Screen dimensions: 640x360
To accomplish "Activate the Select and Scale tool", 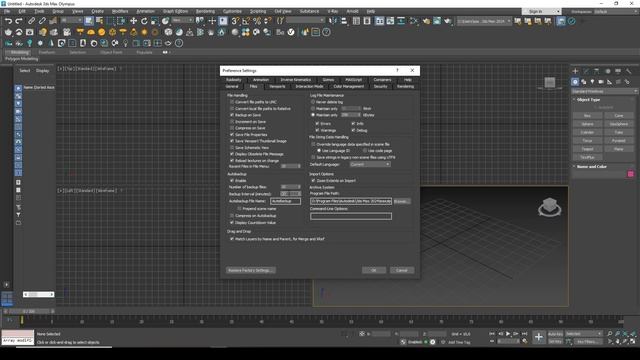I will (155, 21).
